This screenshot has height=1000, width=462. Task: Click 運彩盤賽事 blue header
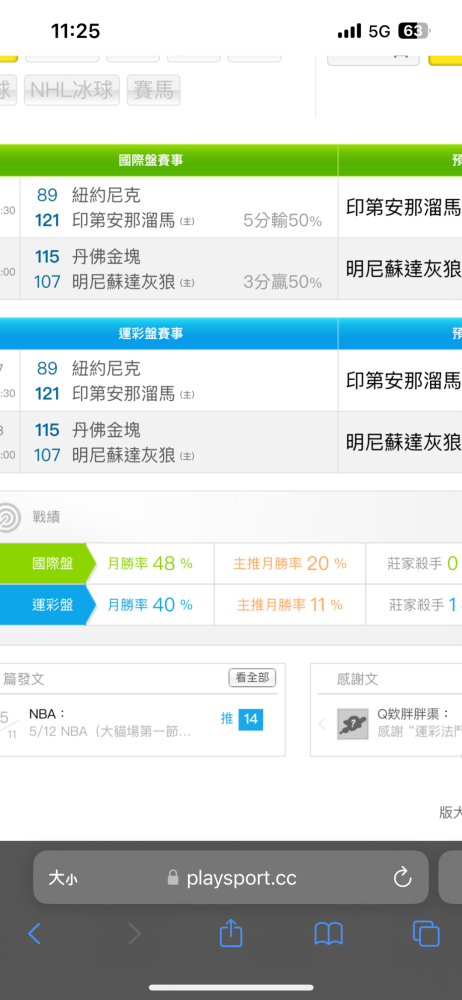tap(151, 334)
